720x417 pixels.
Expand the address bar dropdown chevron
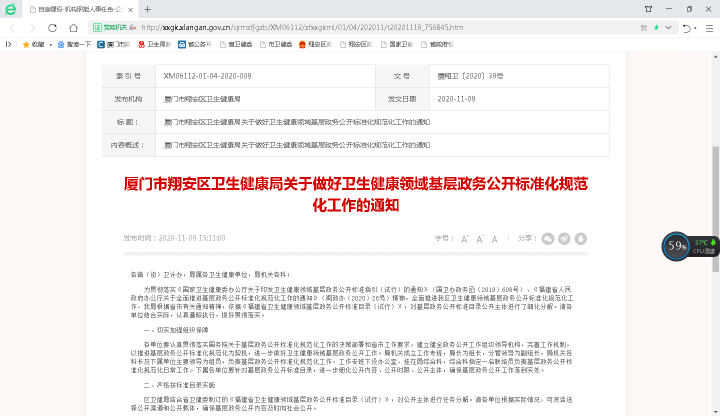pyautogui.click(x=669, y=28)
